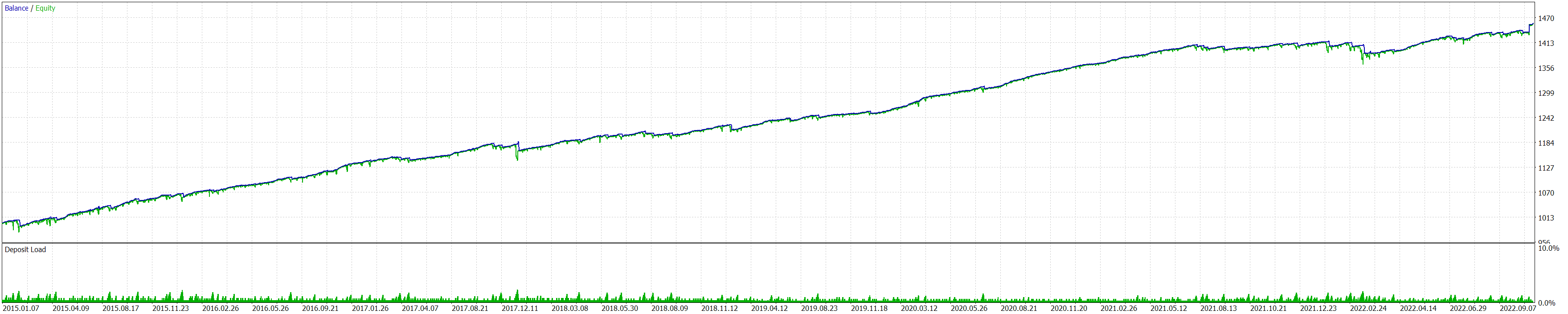This screenshot has width=1568, height=314.
Task: Click the 2021.12.23 date label
Action: [x=1318, y=309]
